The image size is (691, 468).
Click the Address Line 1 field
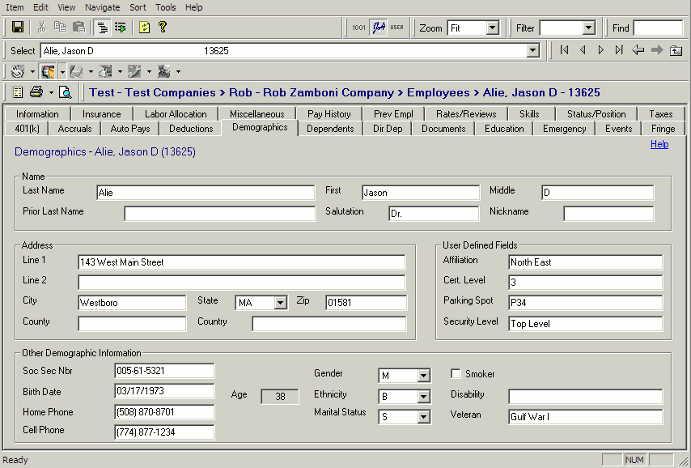pyautogui.click(x=241, y=262)
